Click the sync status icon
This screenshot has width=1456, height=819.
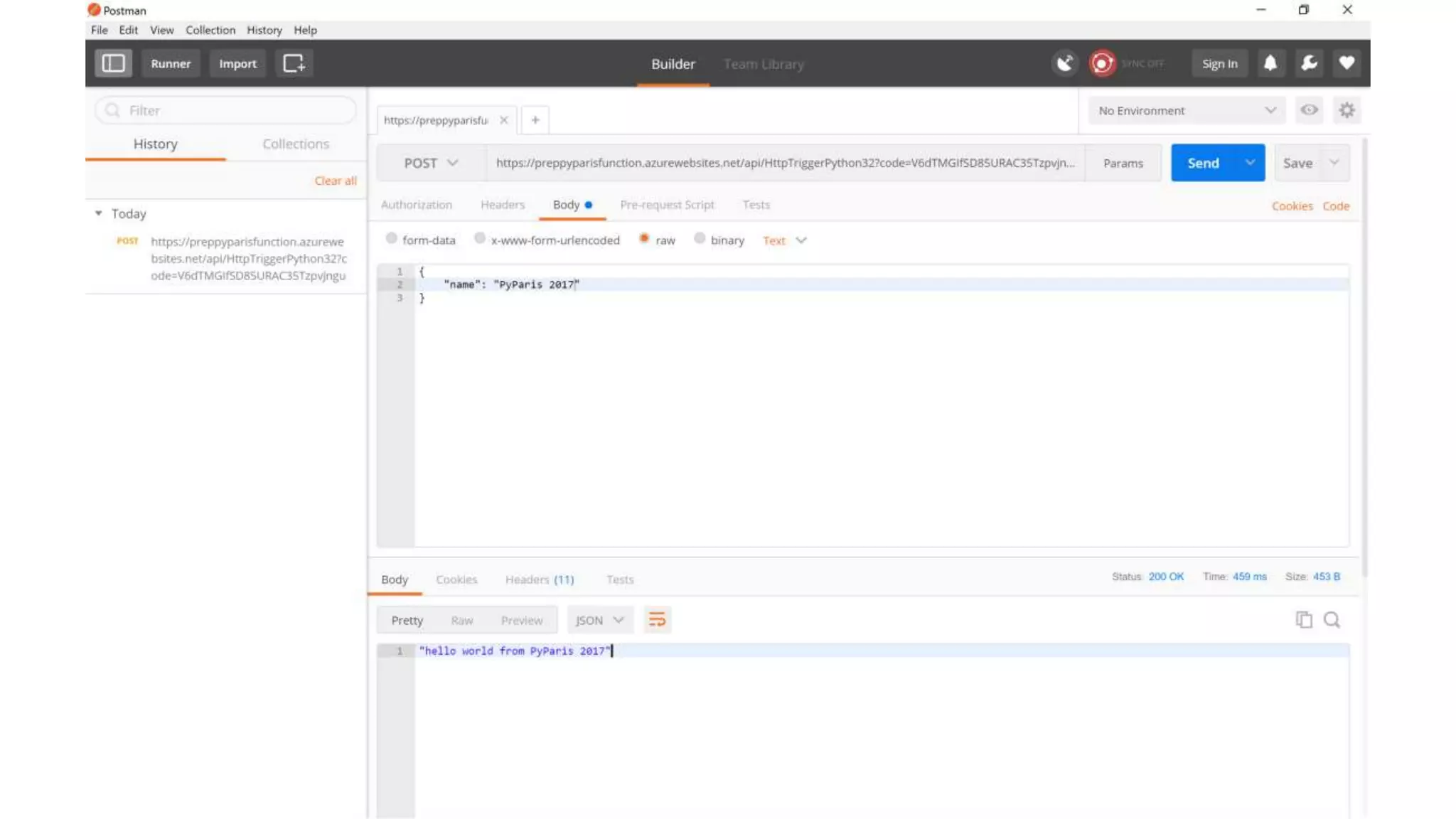[1102, 63]
